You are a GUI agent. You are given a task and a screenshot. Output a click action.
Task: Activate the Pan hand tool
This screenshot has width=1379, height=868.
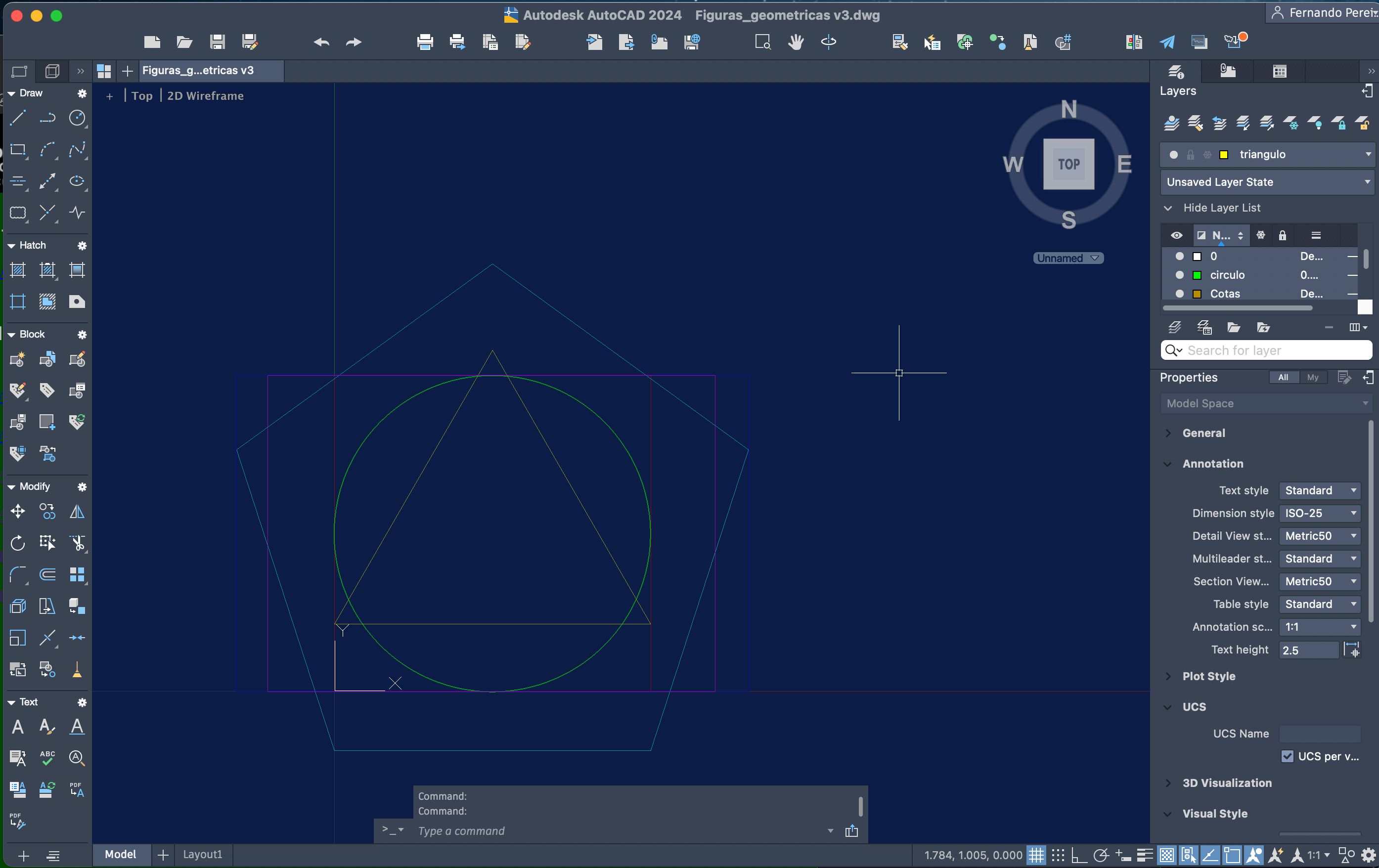[x=796, y=42]
